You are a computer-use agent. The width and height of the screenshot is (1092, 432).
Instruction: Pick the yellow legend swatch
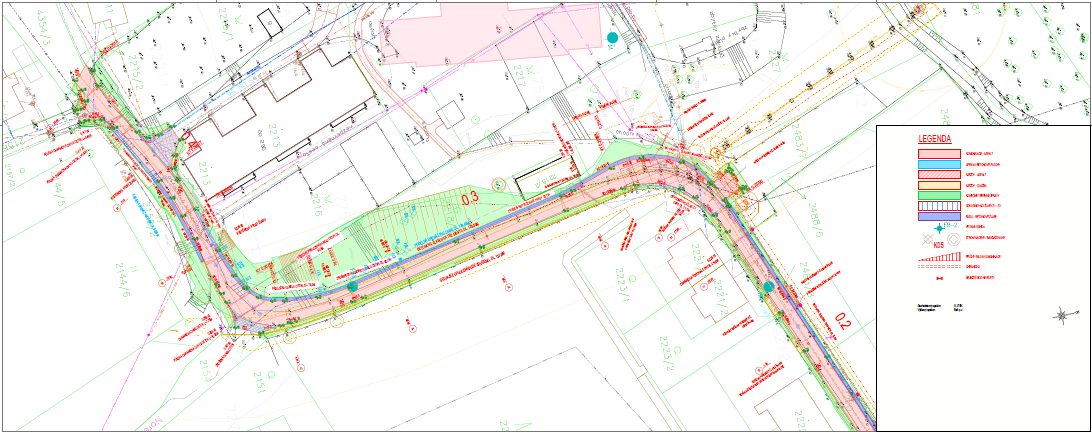[x=938, y=184]
